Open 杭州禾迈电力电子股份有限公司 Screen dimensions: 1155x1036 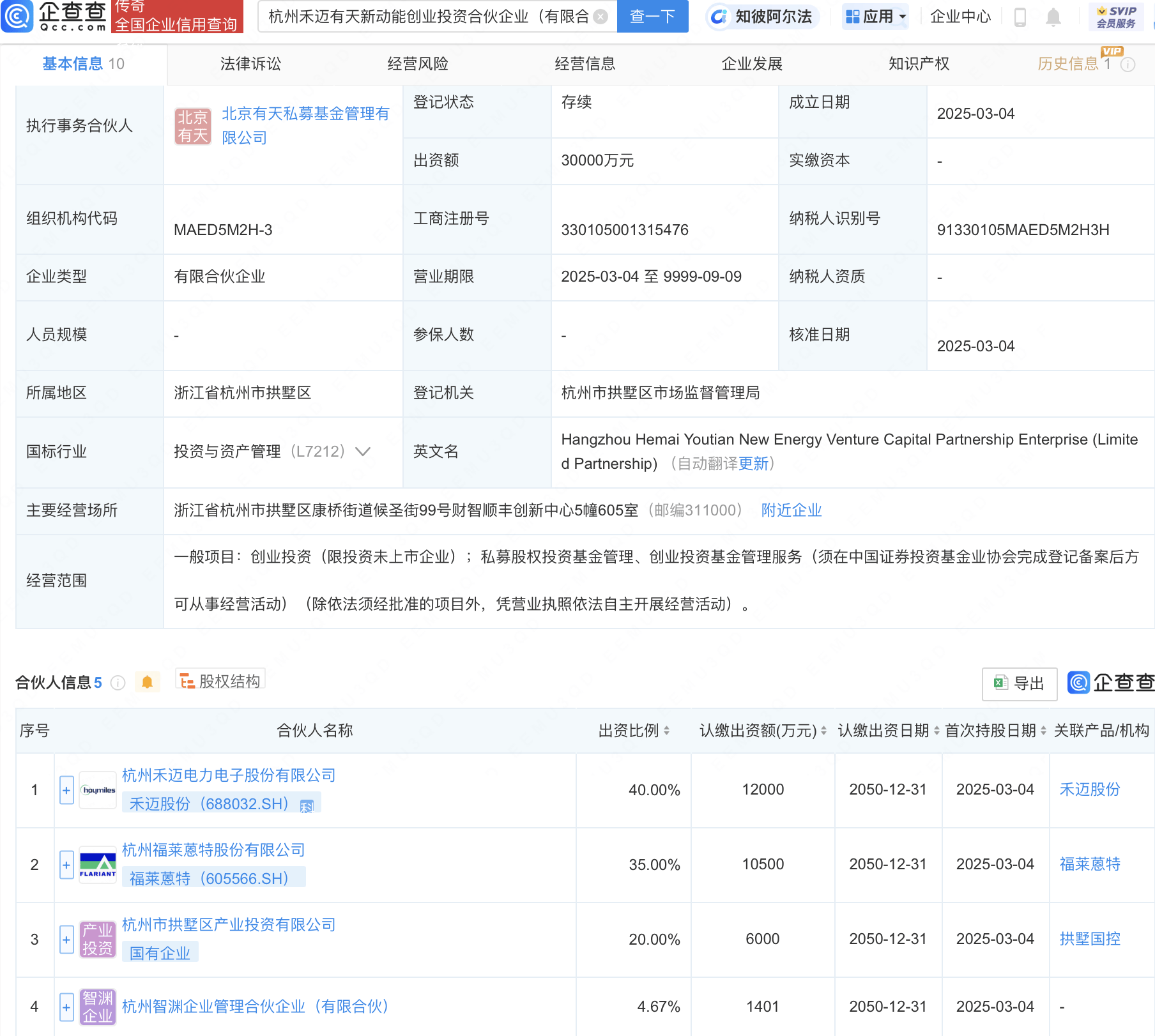pyautogui.click(x=229, y=775)
